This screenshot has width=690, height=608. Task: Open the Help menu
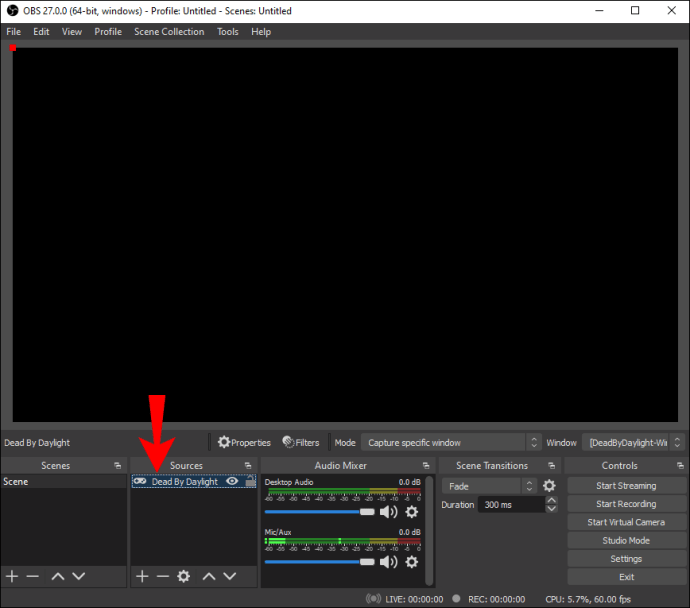click(261, 32)
